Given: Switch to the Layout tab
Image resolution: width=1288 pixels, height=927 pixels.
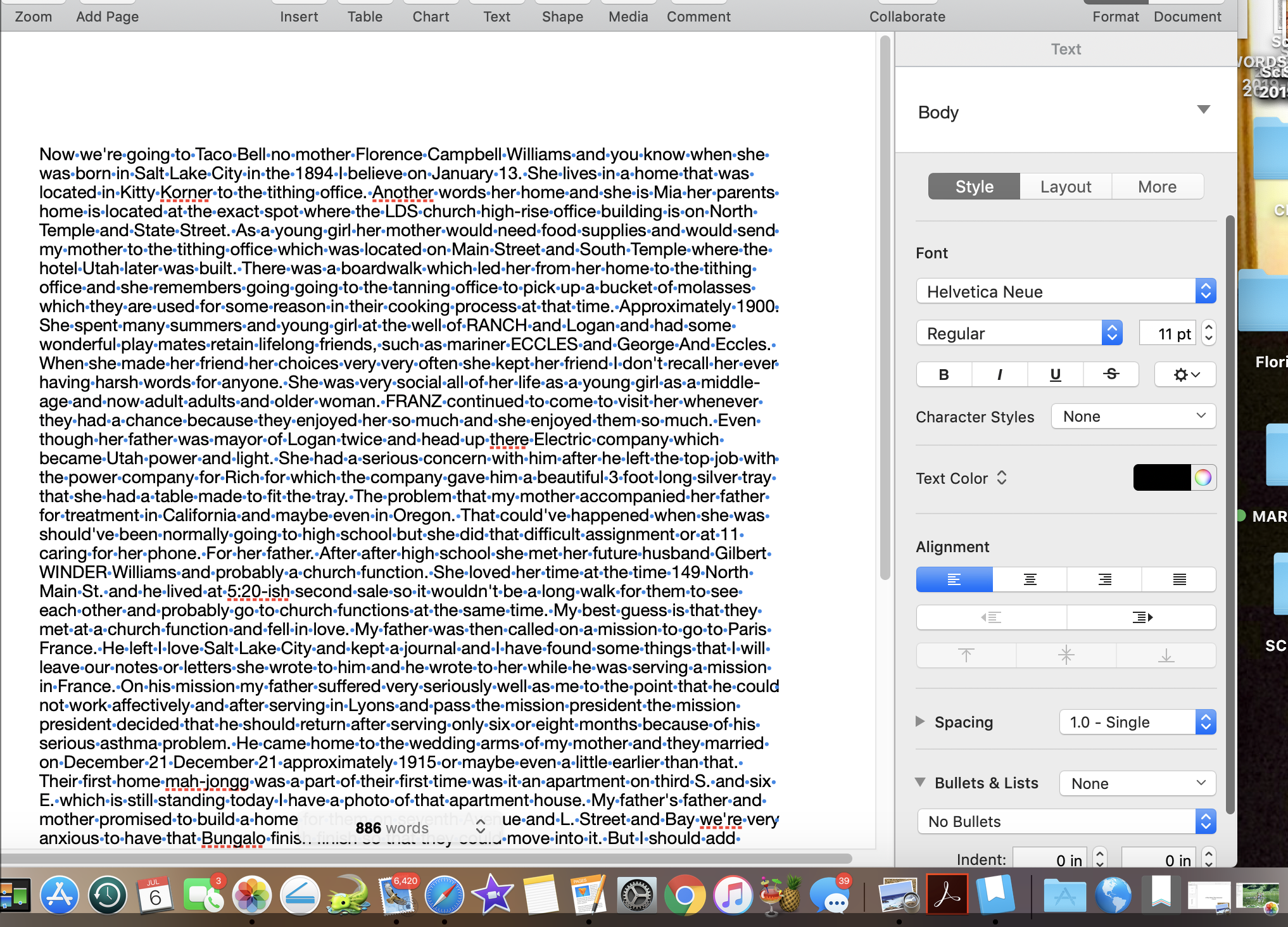Looking at the screenshot, I should (x=1066, y=187).
